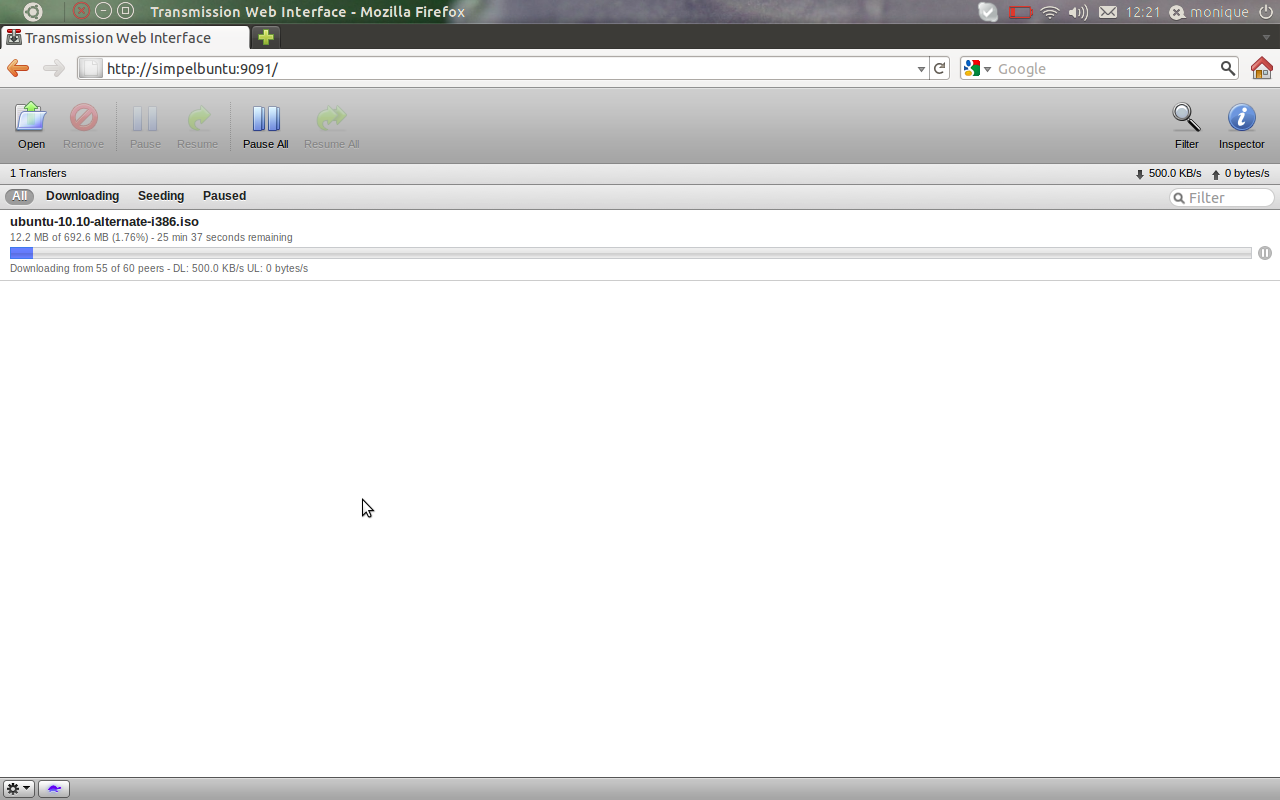Click the Firefox home icon
The width and height of the screenshot is (1280, 800).
(1261, 68)
